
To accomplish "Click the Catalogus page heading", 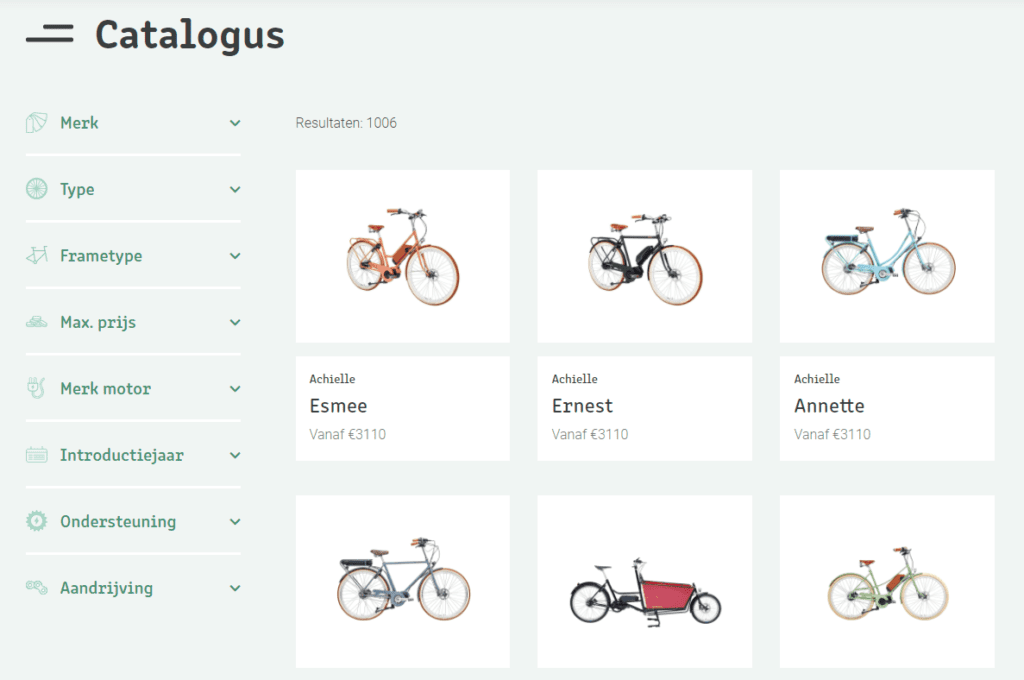I will [x=190, y=35].
